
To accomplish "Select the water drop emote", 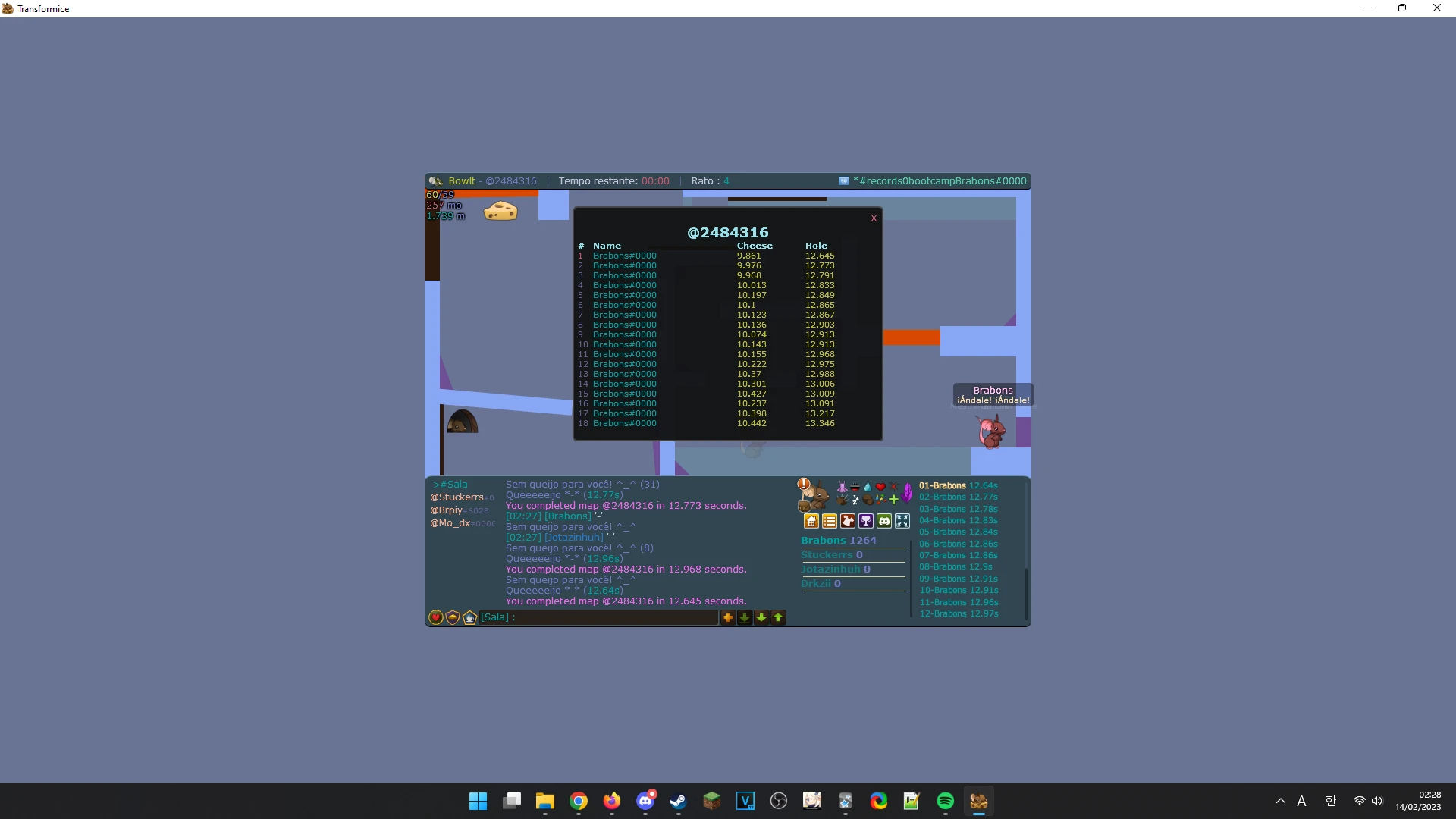I will tap(868, 487).
